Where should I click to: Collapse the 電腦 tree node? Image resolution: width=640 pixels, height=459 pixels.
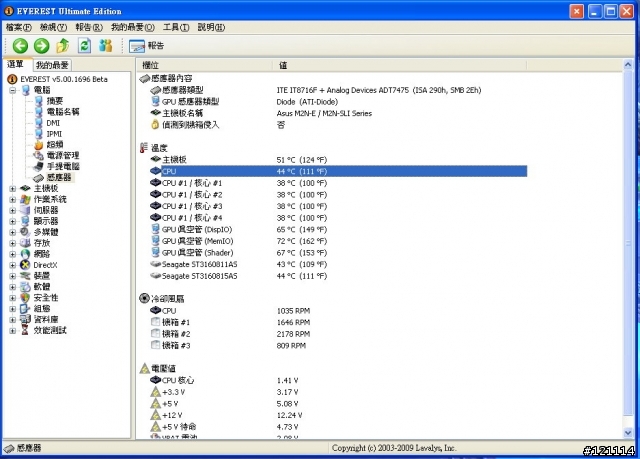point(13,90)
